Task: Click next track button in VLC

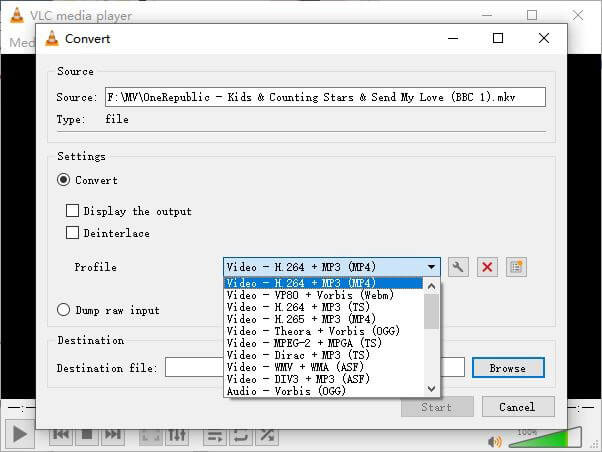Action: click(x=113, y=435)
